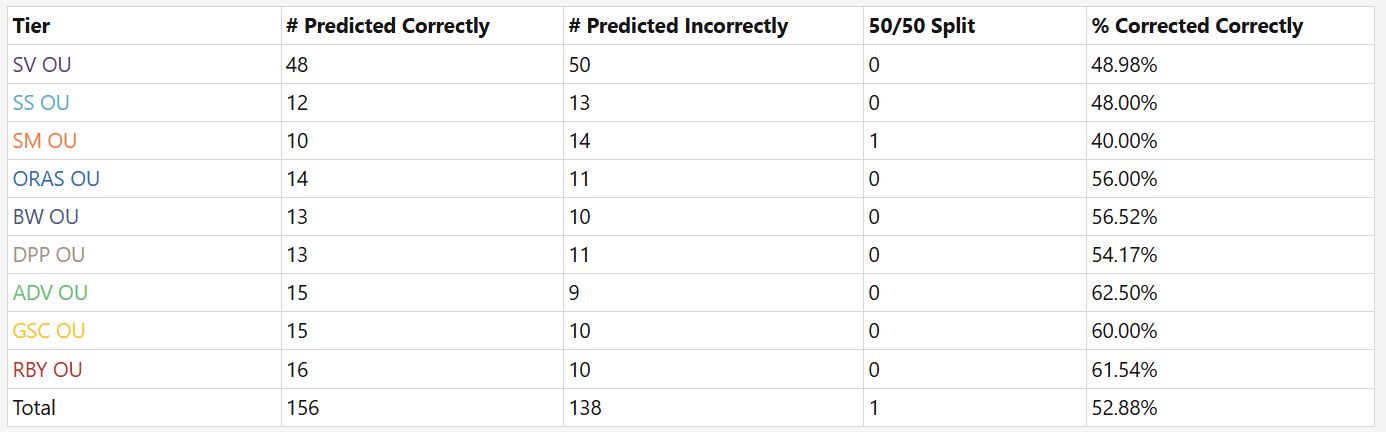Select the 62.50% cell in ADV OU row
1386x432 pixels.
(1125, 293)
